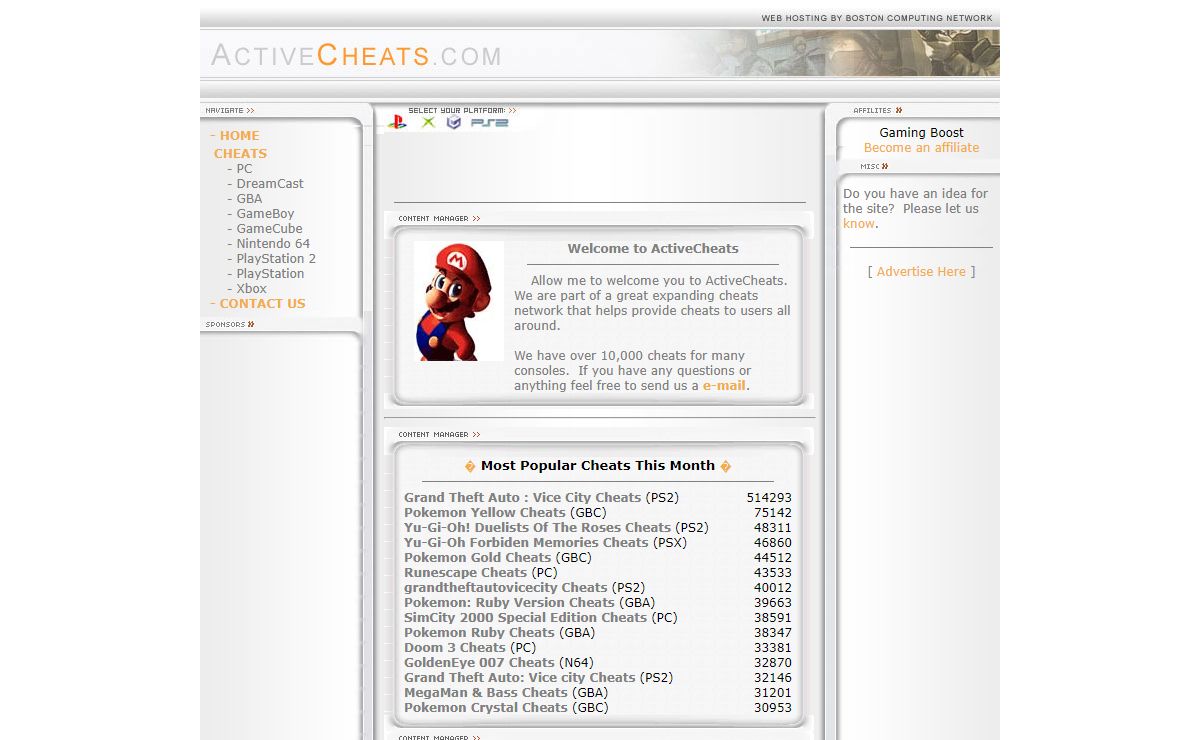1200x740 pixels.
Task: Open the PlayStation cheats category in sidebar
Action: (x=270, y=273)
